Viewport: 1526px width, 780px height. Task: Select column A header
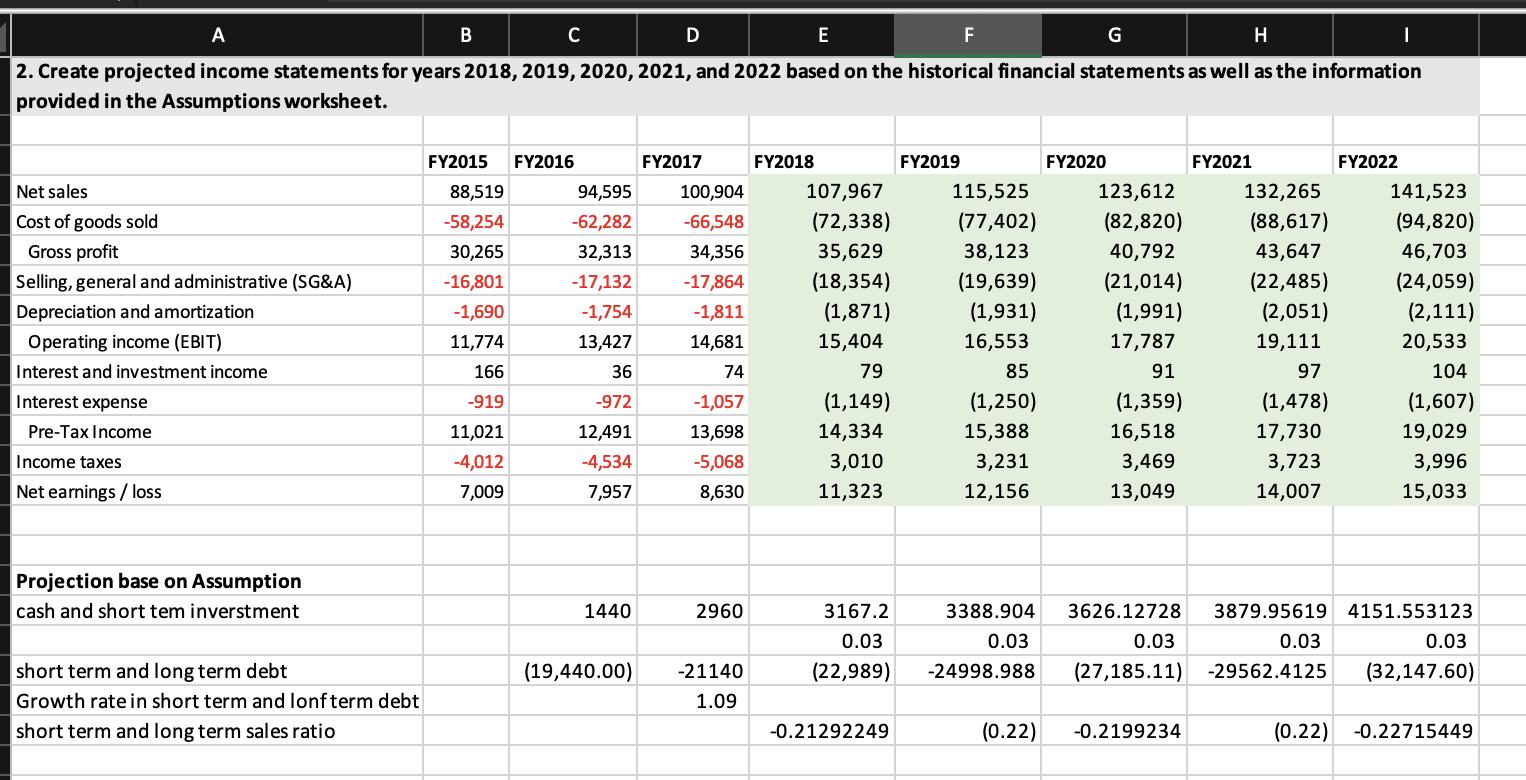pos(216,37)
